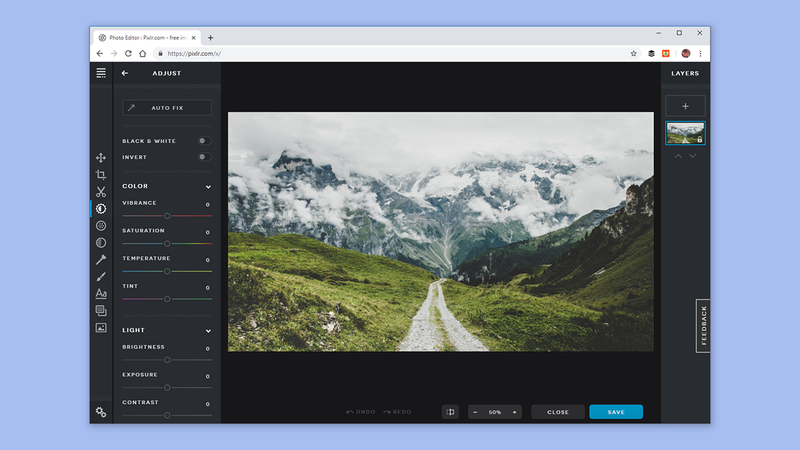Click the Close button

(558, 412)
